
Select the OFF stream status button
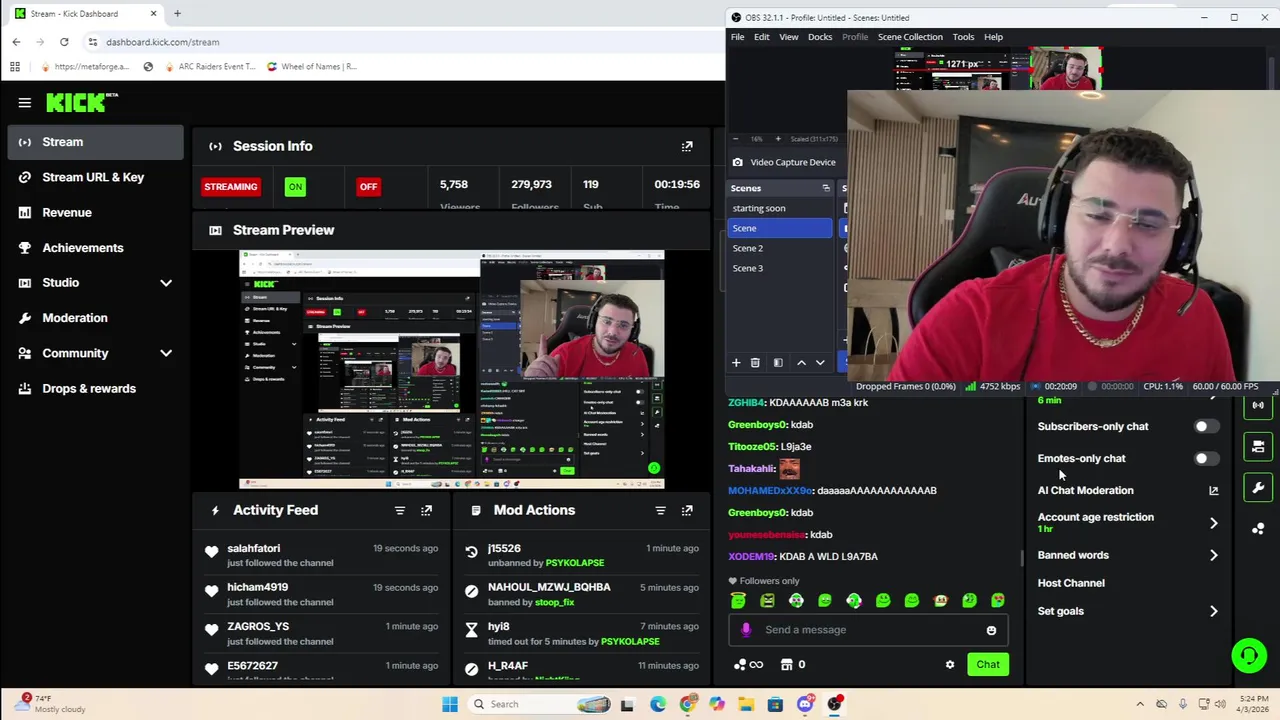coord(368,187)
